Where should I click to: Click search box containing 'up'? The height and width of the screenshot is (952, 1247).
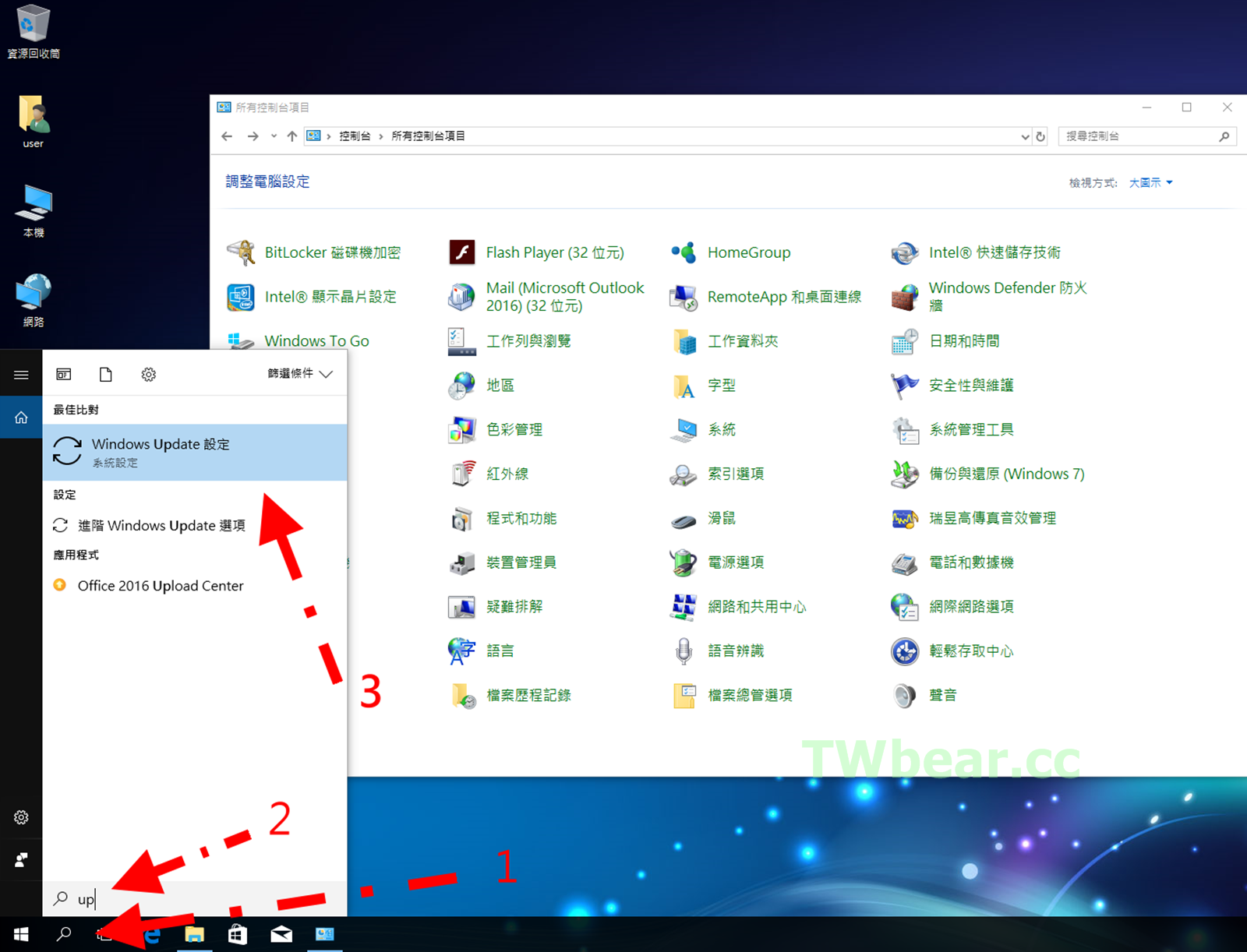coord(195,899)
